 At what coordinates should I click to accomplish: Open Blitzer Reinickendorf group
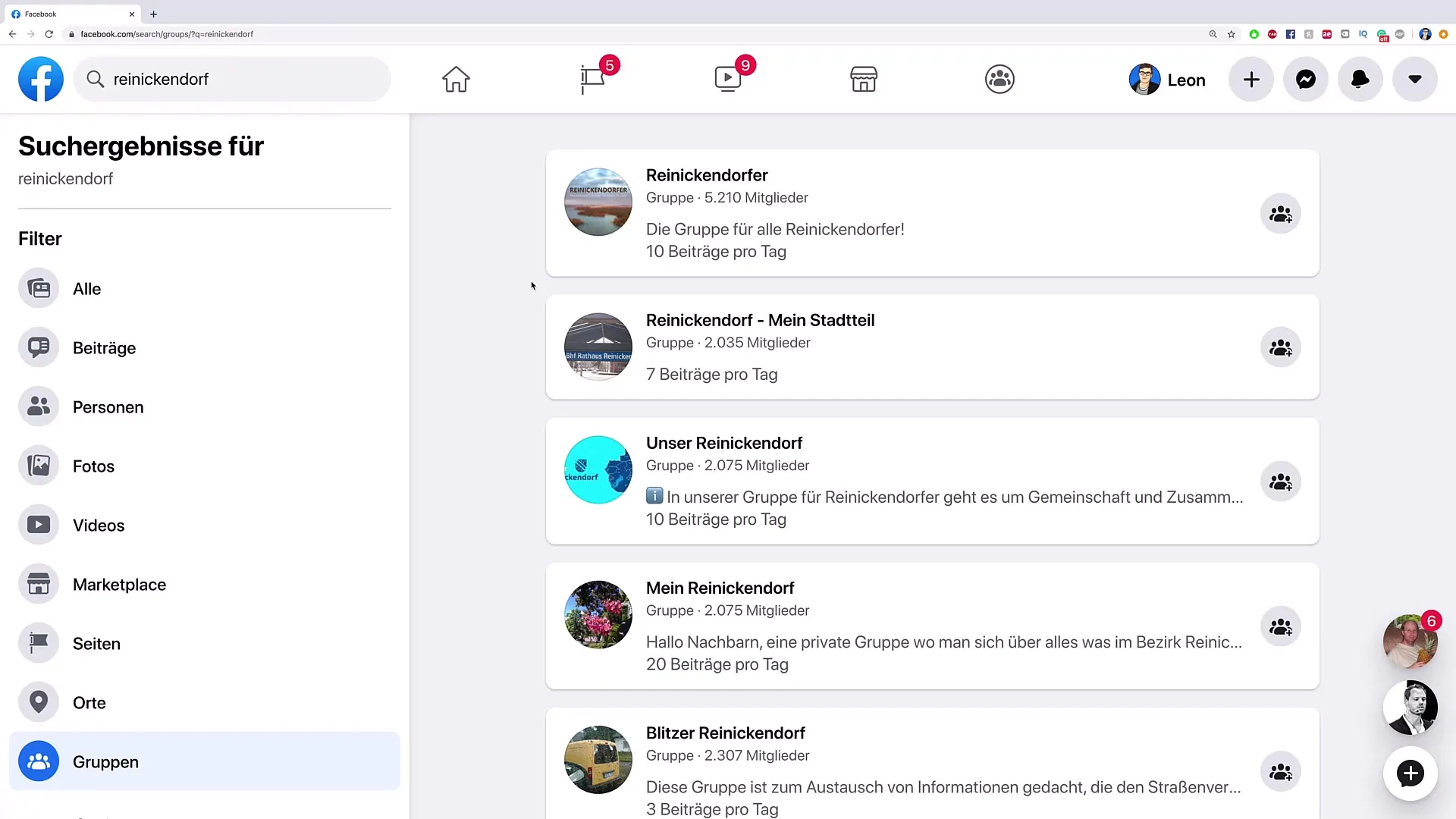pyautogui.click(x=725, y=732)
